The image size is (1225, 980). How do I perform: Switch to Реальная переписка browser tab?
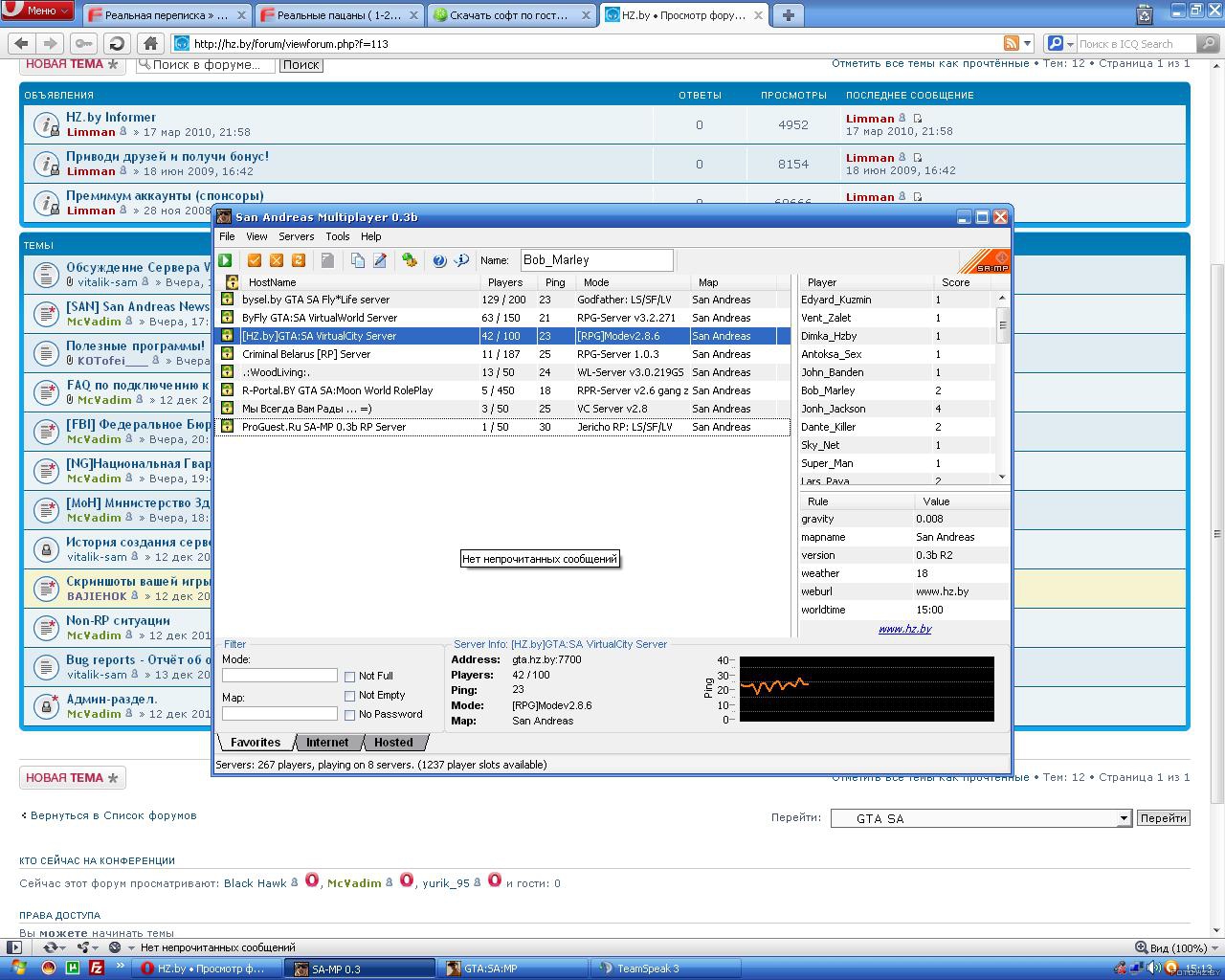click(167, 15)
